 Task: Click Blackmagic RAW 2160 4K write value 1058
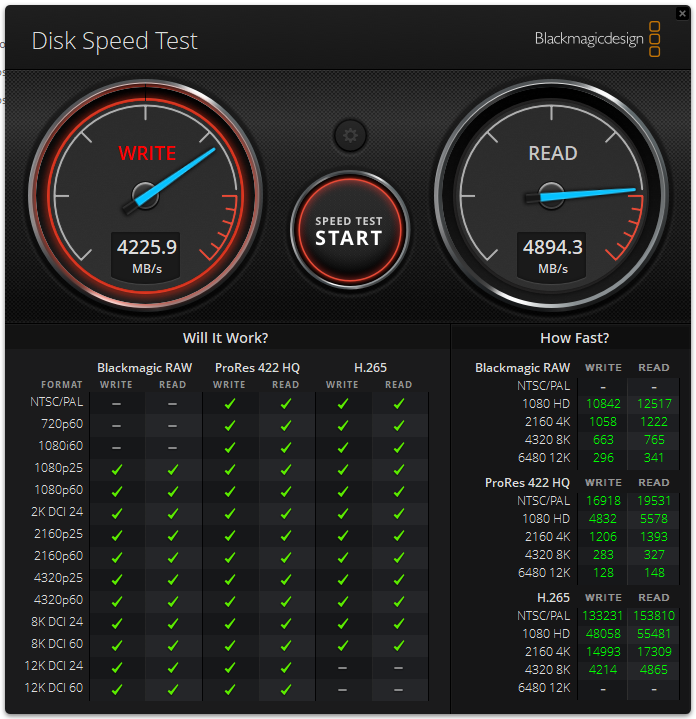click(603, 421)
